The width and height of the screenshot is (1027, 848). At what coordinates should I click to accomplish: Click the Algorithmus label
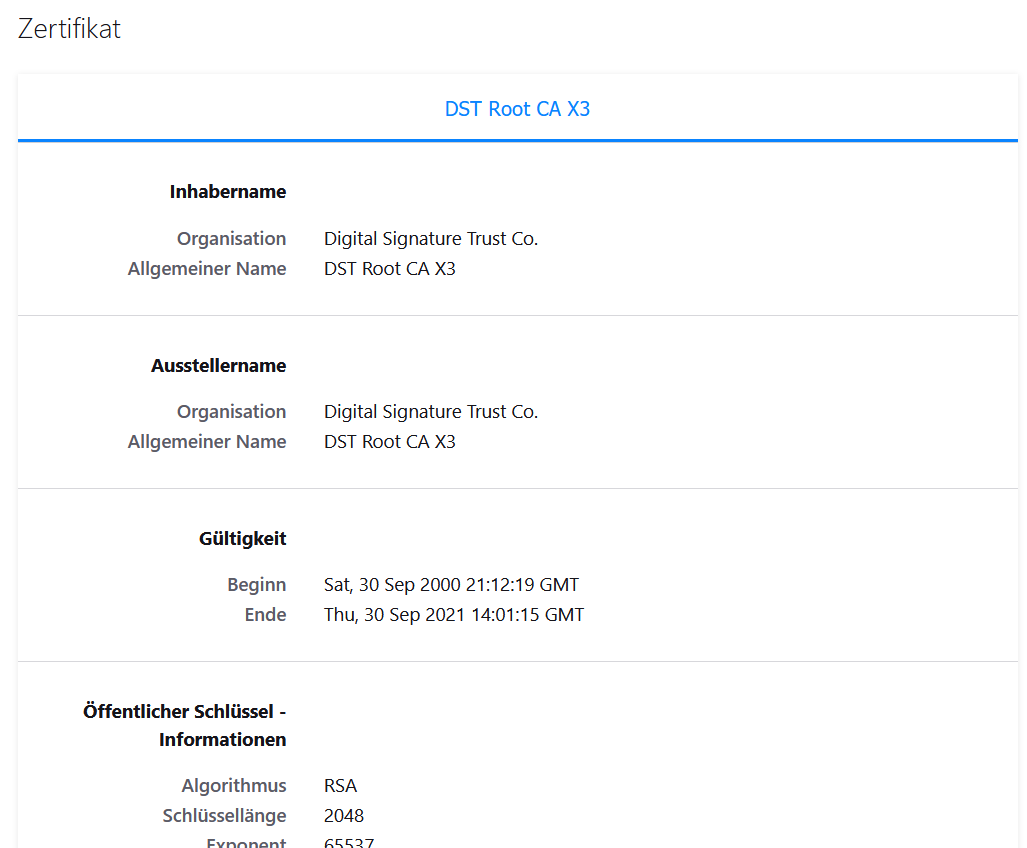[x=234, y=786]
